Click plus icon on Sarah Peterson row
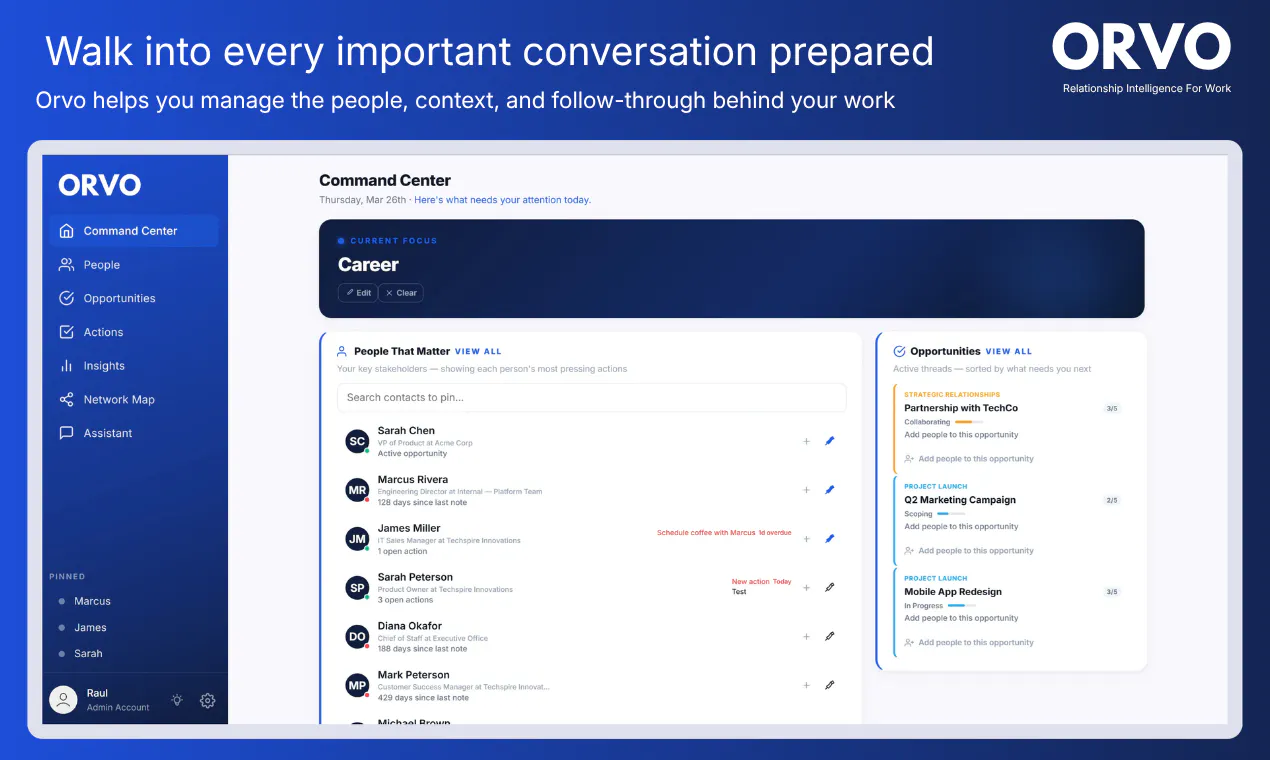Image resolution: width=1270 pixels, height=760 pixels. (x=806, y=588)
